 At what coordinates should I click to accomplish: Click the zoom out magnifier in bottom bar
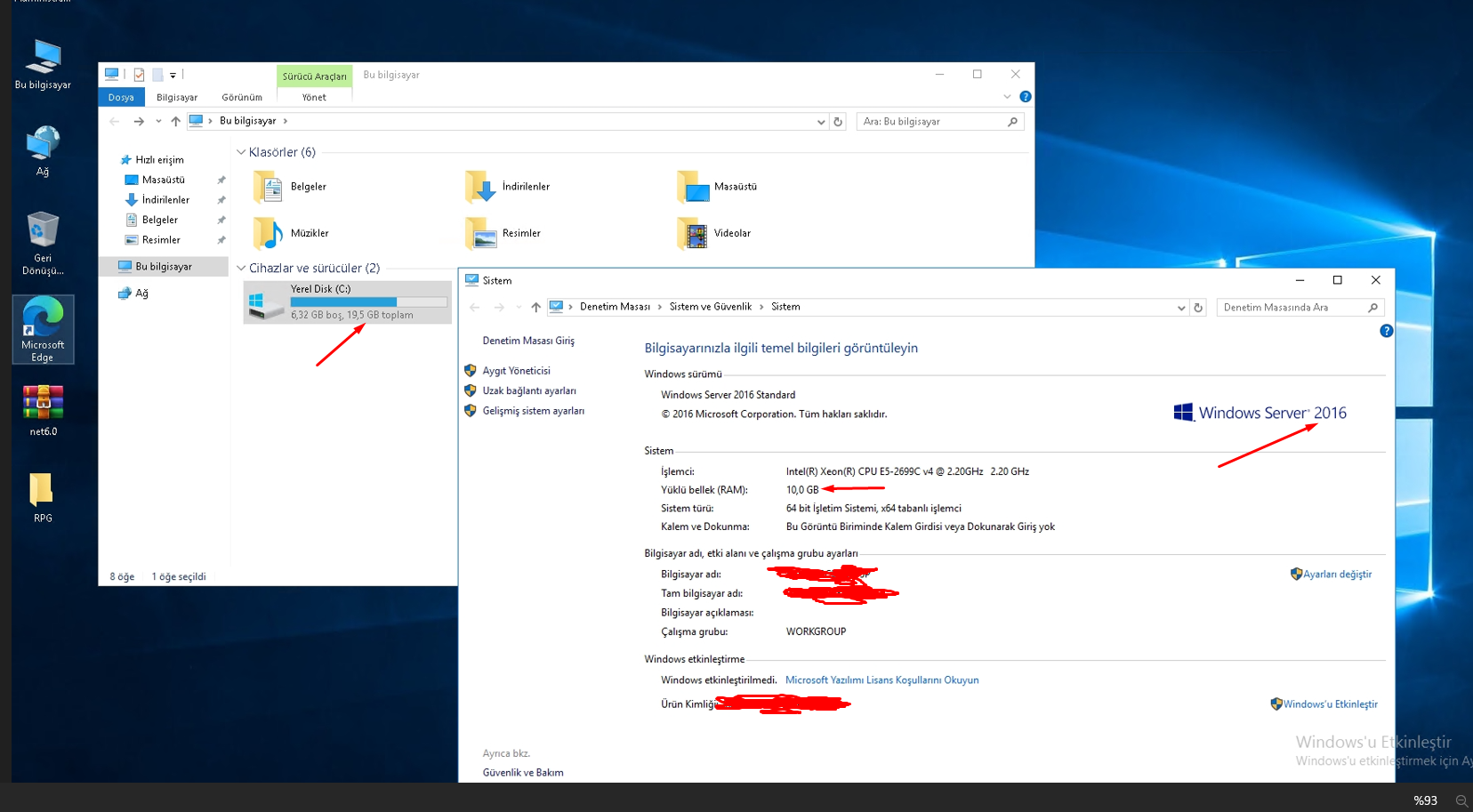click(x=1461, y=800)
